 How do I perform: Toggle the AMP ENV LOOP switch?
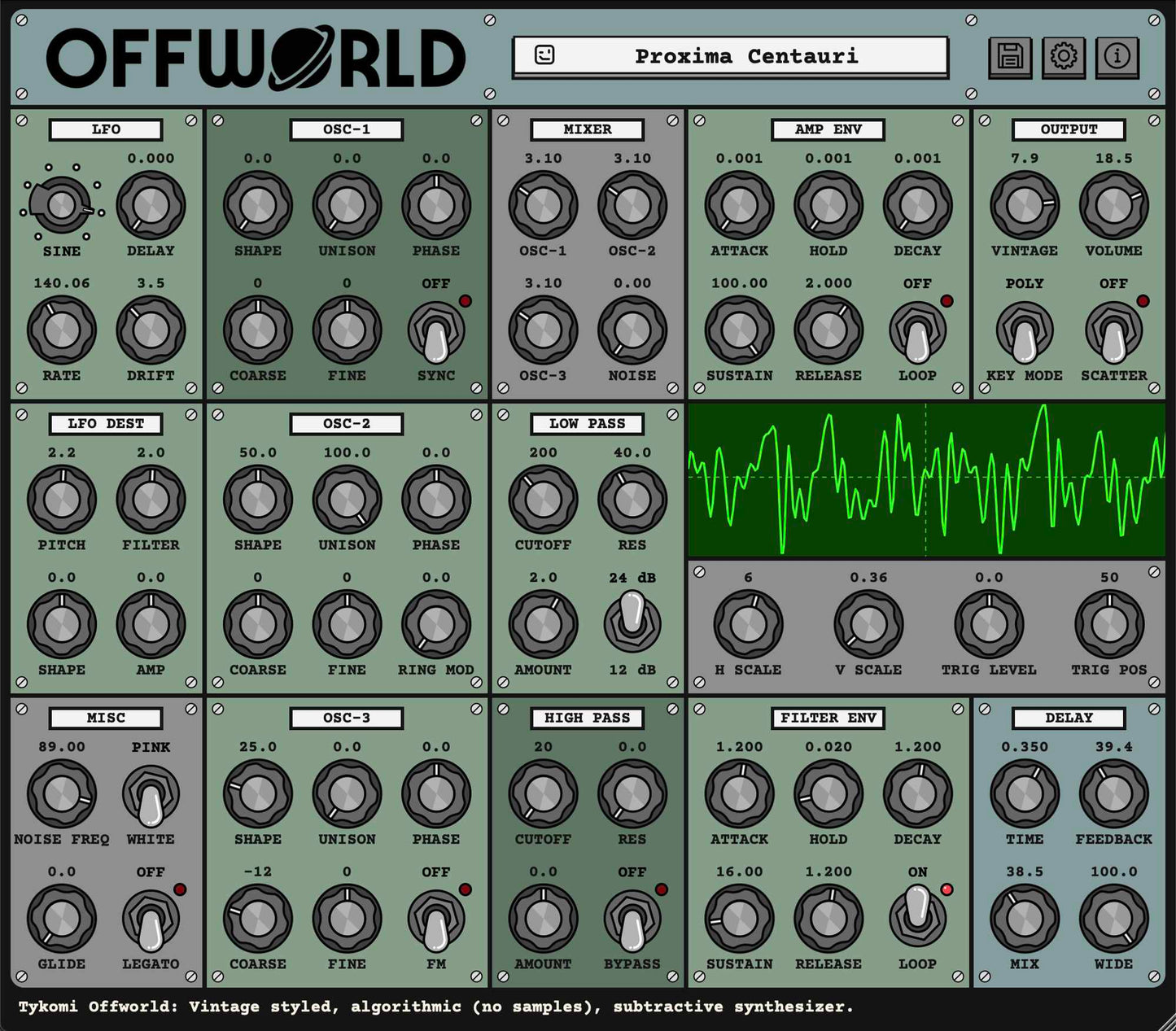917,332
